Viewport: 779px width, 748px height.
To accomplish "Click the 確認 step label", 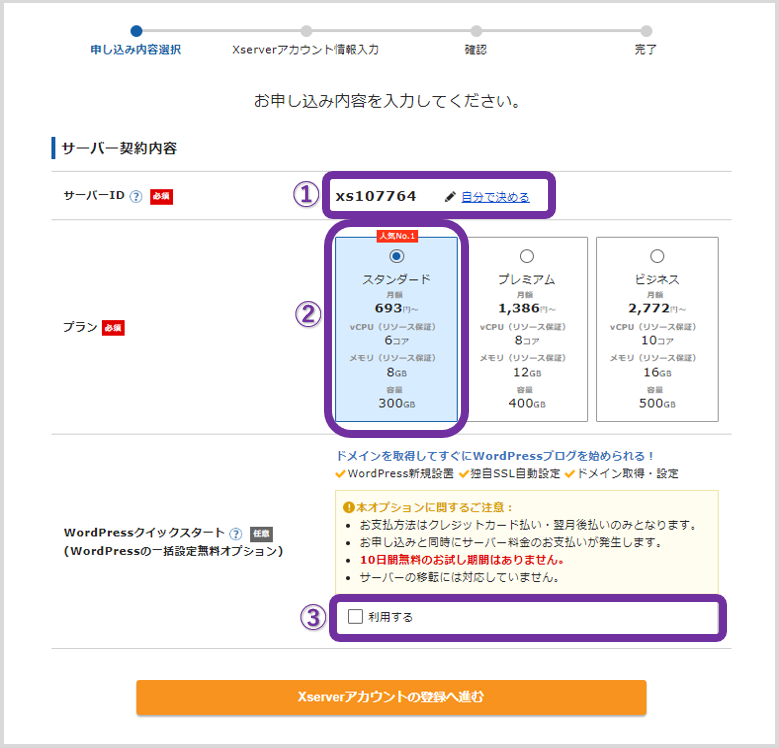I will click(x=475, y=50).
